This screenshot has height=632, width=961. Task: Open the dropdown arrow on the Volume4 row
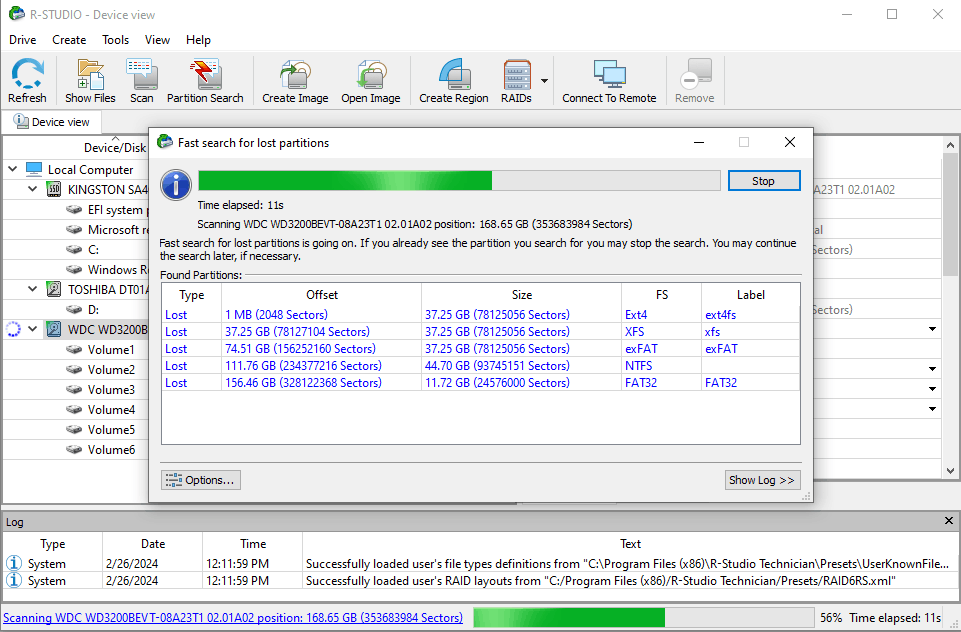(932, 409)
